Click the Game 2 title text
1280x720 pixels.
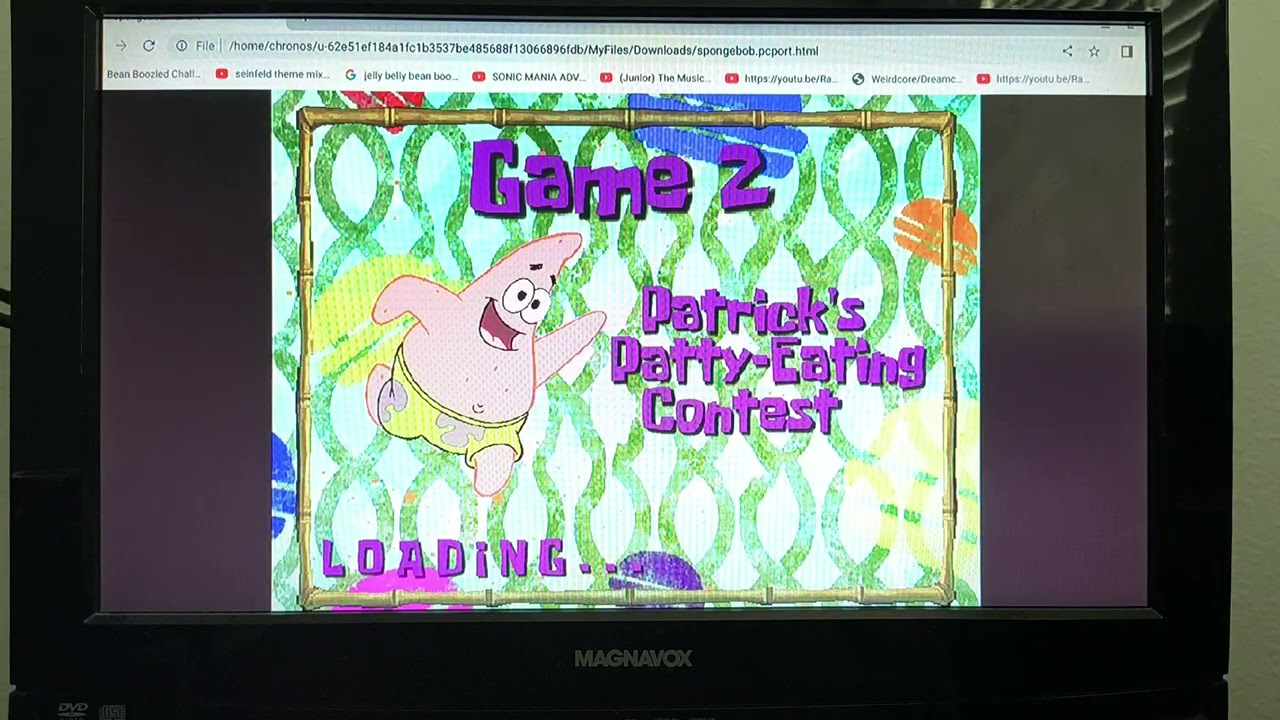620,178
